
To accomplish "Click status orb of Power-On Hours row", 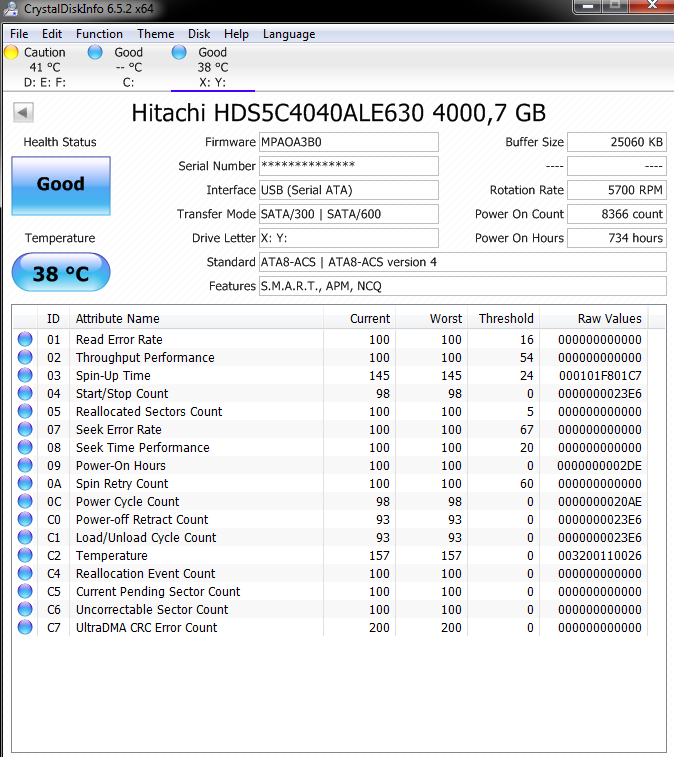I will (x=25, y=465).
